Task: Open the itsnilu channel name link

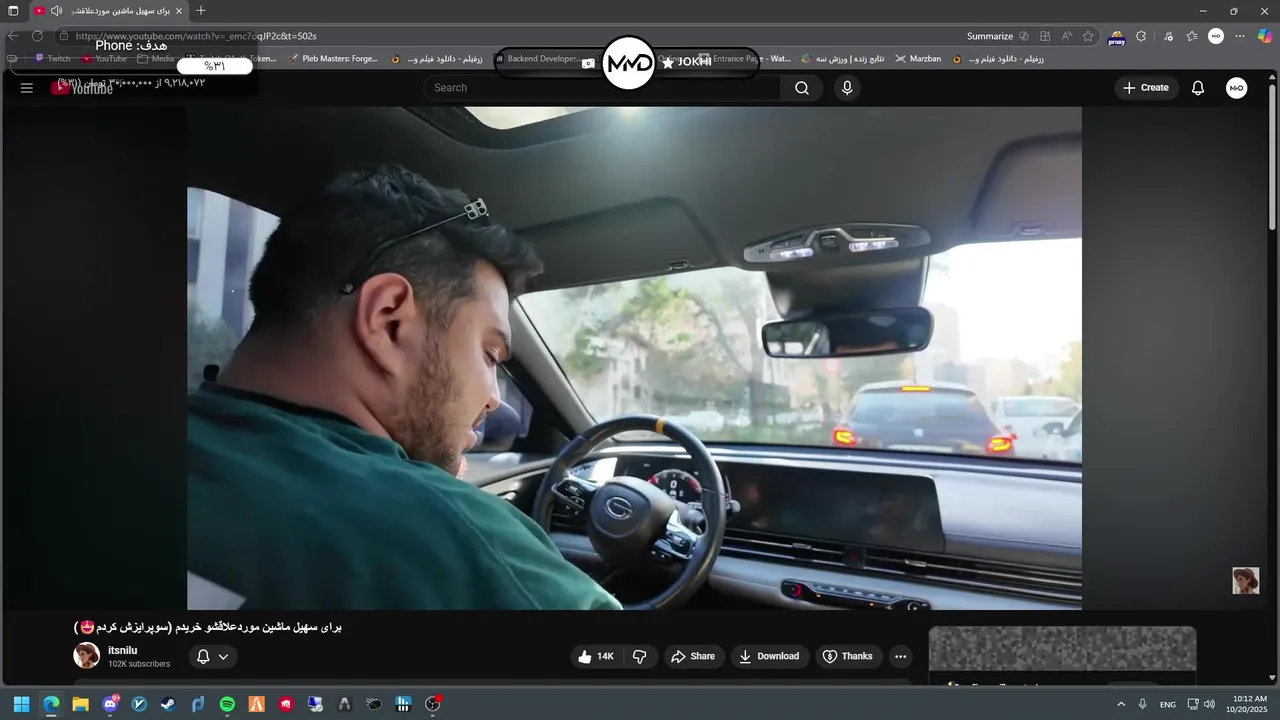Action: click(122, 650)
